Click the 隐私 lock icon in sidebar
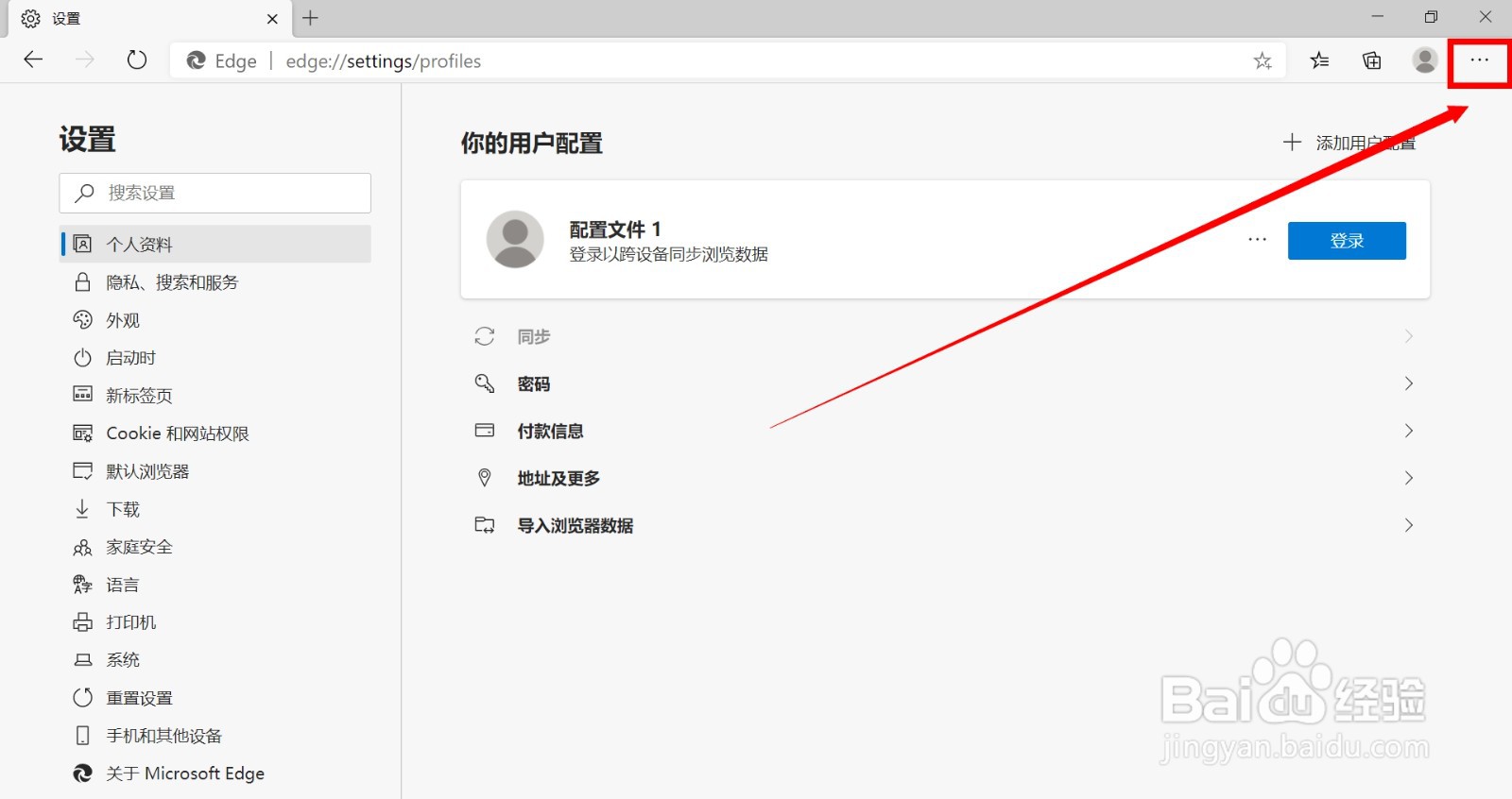The image size is (1512, 799). tap(83, 282)
